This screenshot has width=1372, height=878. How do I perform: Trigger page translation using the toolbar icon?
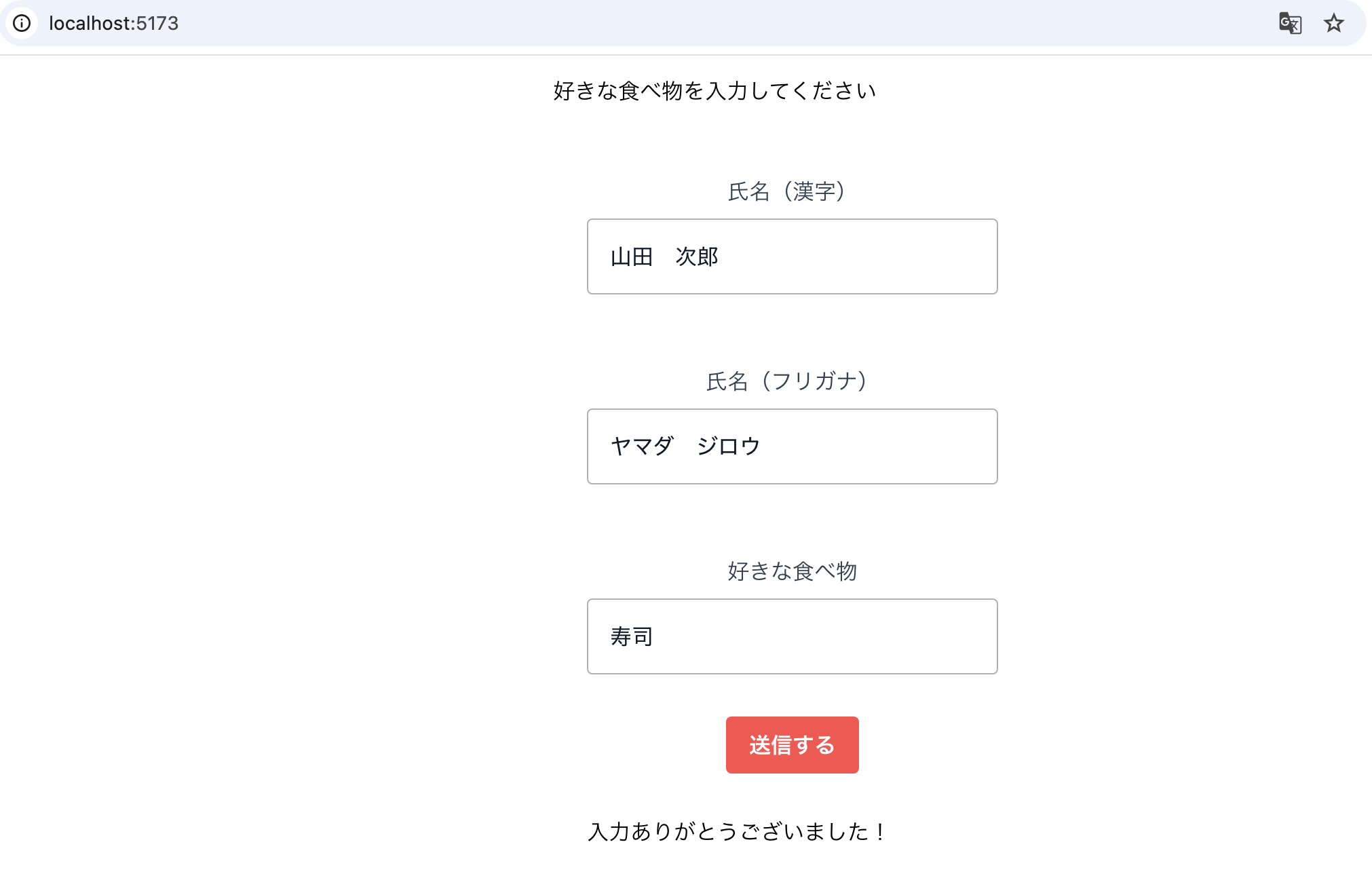(1290, 23)
